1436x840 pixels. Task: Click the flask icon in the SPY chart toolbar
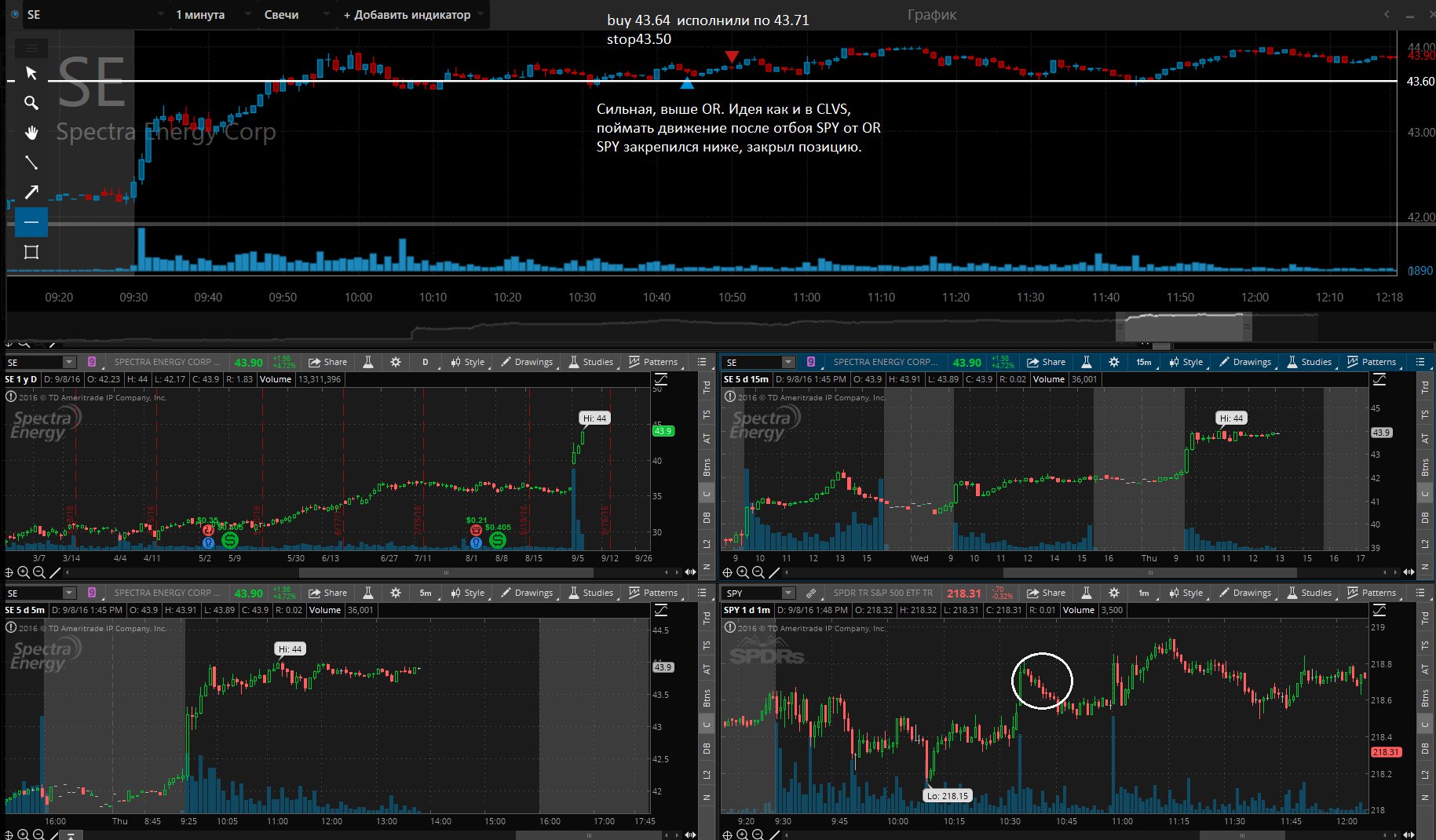(x=1087, y=593)
